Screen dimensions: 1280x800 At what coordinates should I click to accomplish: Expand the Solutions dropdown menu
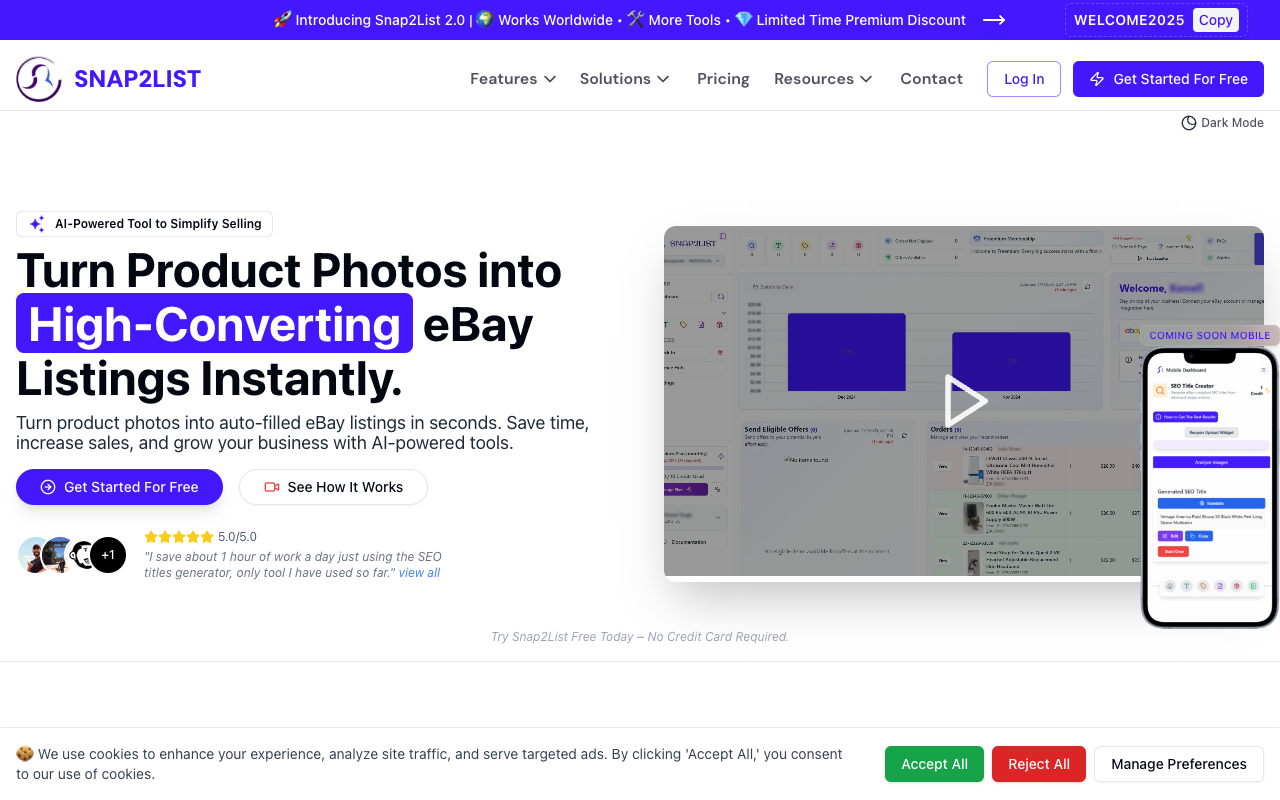625,79
